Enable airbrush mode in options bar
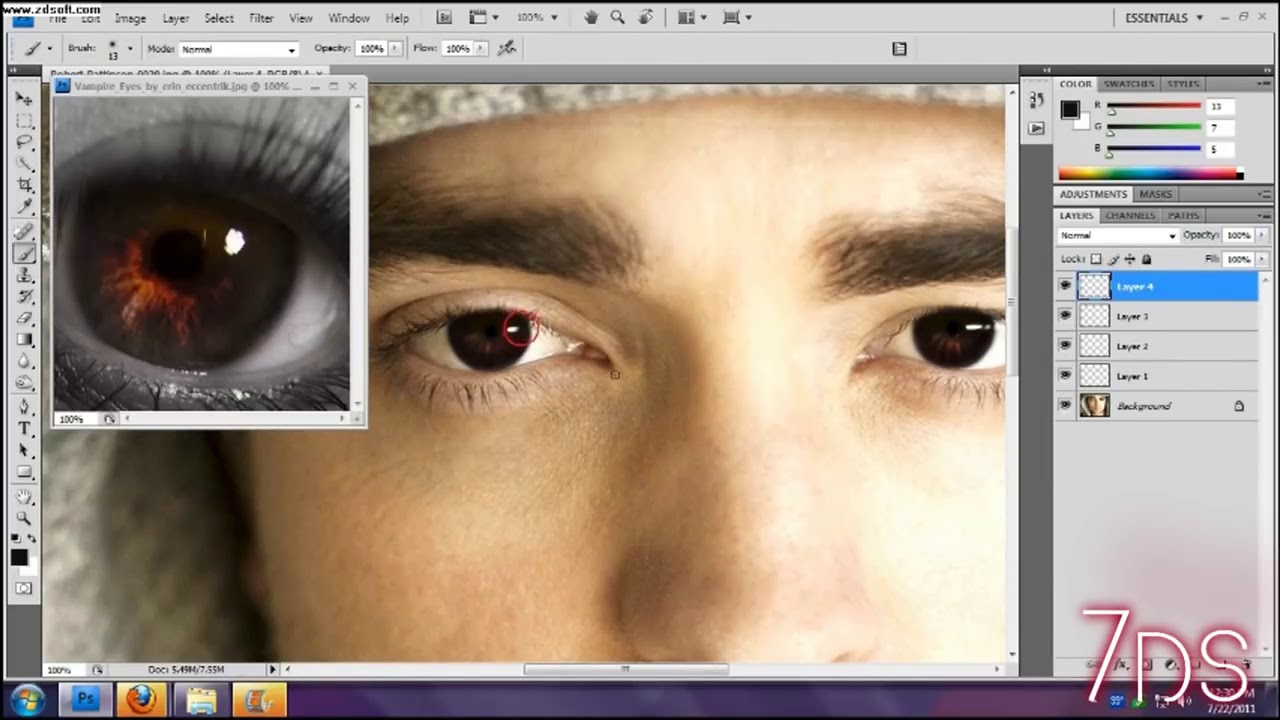The width and height of the screenshot is (1280, 720). (507, 48)
